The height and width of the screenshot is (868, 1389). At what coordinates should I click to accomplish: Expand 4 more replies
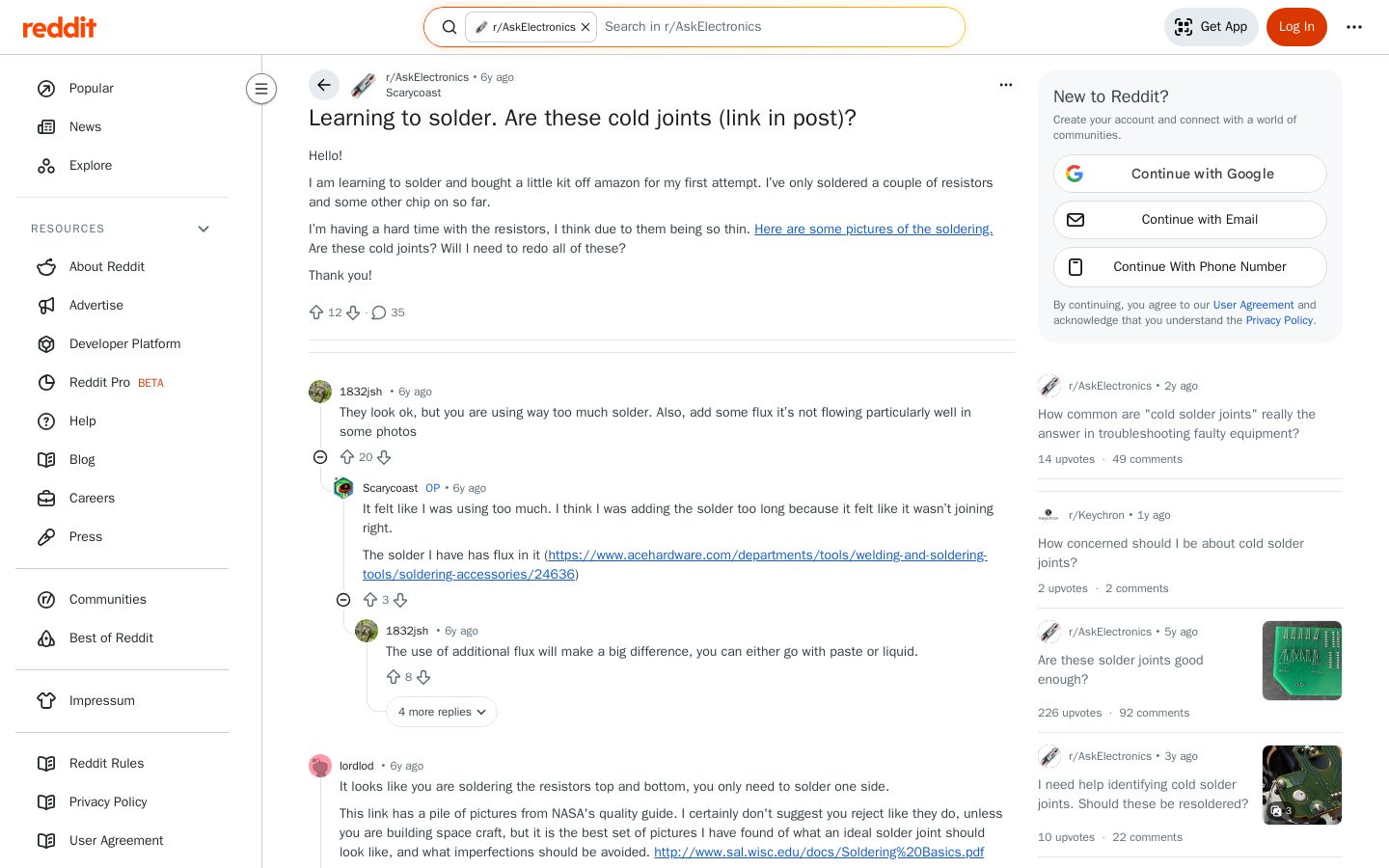pos(442,712)
